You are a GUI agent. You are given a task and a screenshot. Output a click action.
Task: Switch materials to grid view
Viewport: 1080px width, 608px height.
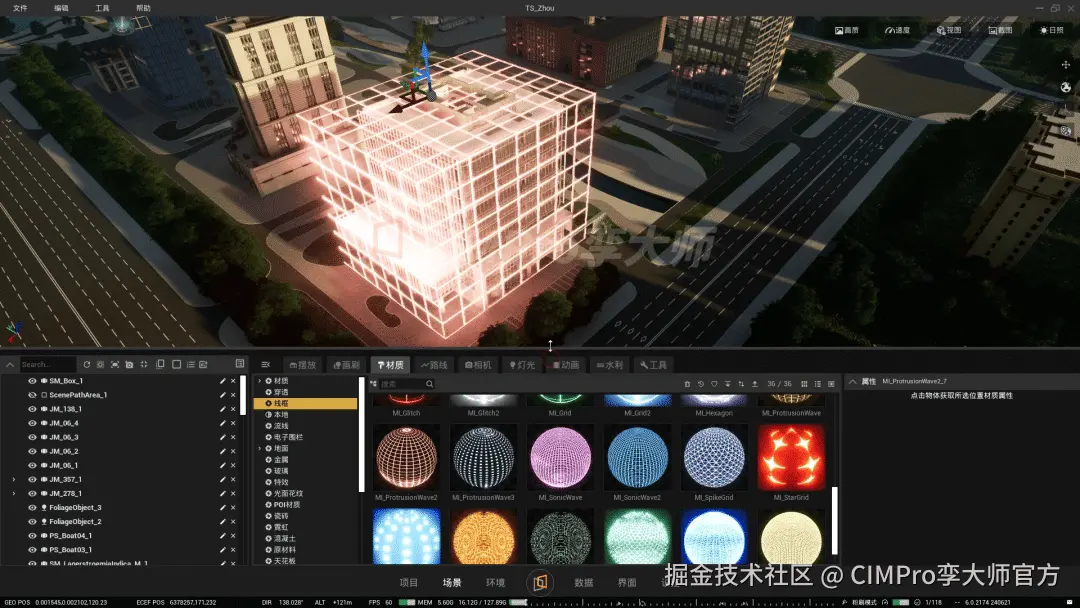(x=804, y=384)
